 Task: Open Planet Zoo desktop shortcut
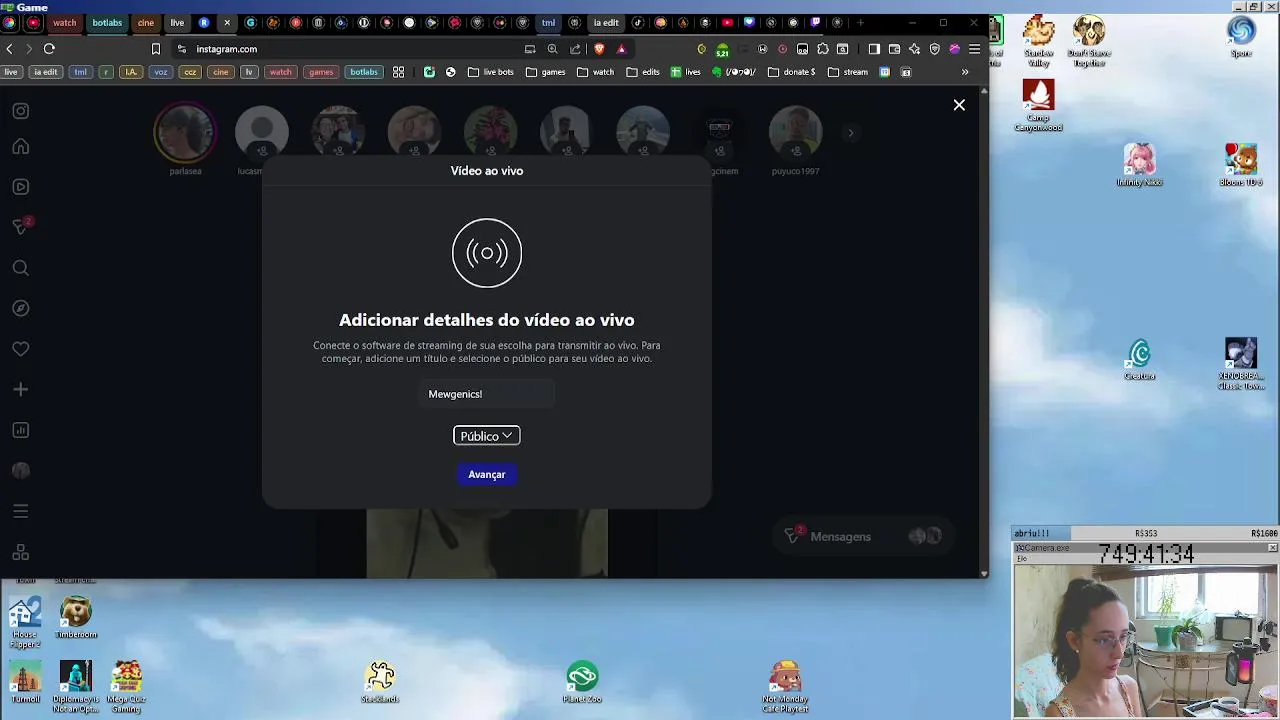[x=582, y=682]
